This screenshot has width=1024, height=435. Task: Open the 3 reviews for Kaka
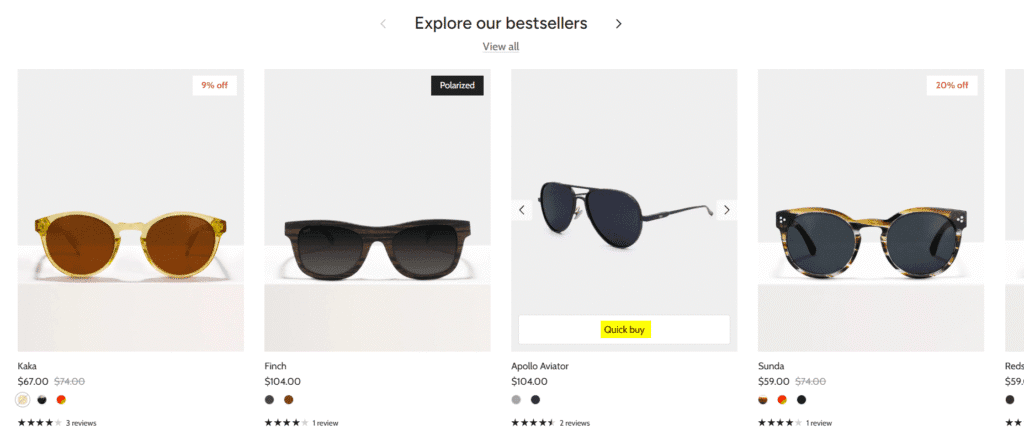click(x=81, y=423)
